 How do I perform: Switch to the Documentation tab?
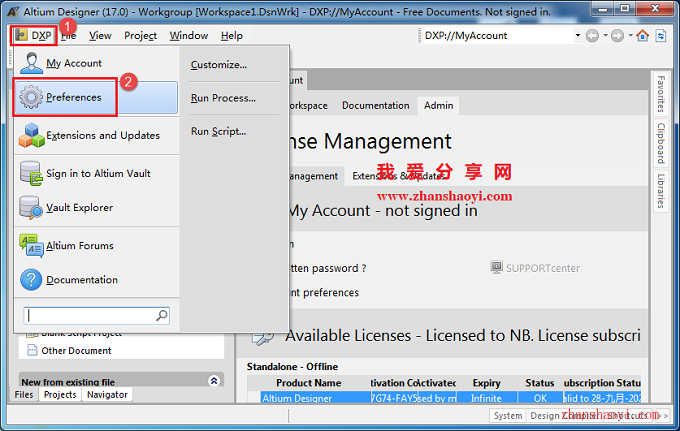(376, 105)
